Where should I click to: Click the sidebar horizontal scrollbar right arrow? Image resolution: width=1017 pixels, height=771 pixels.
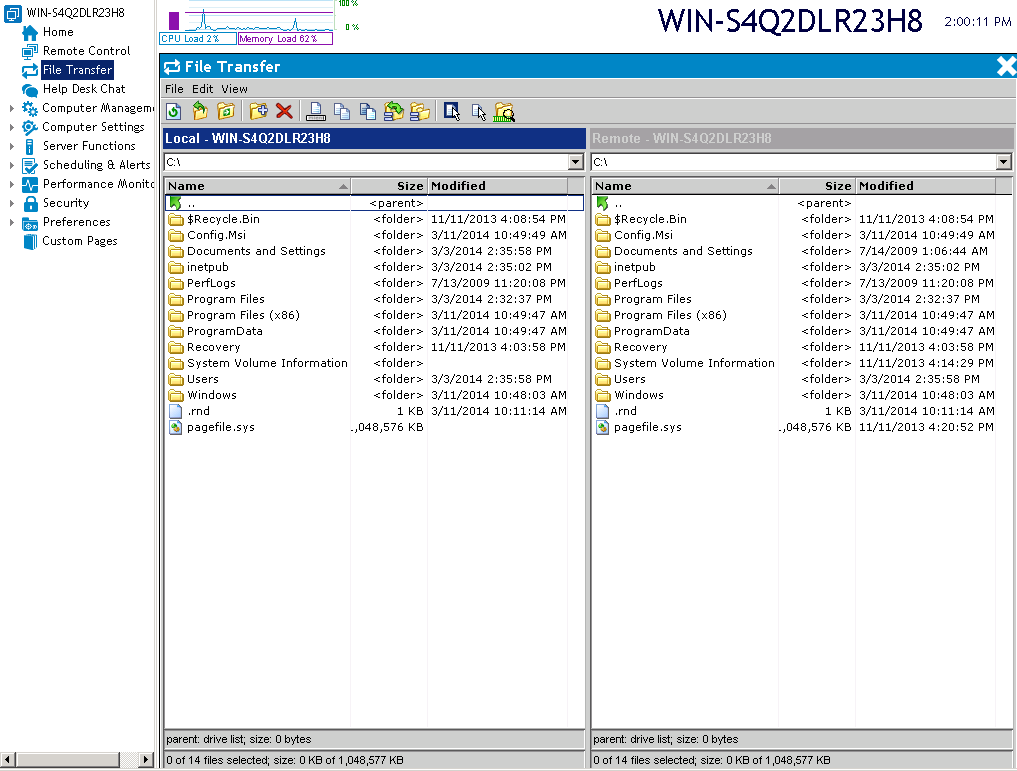[146, 759]
